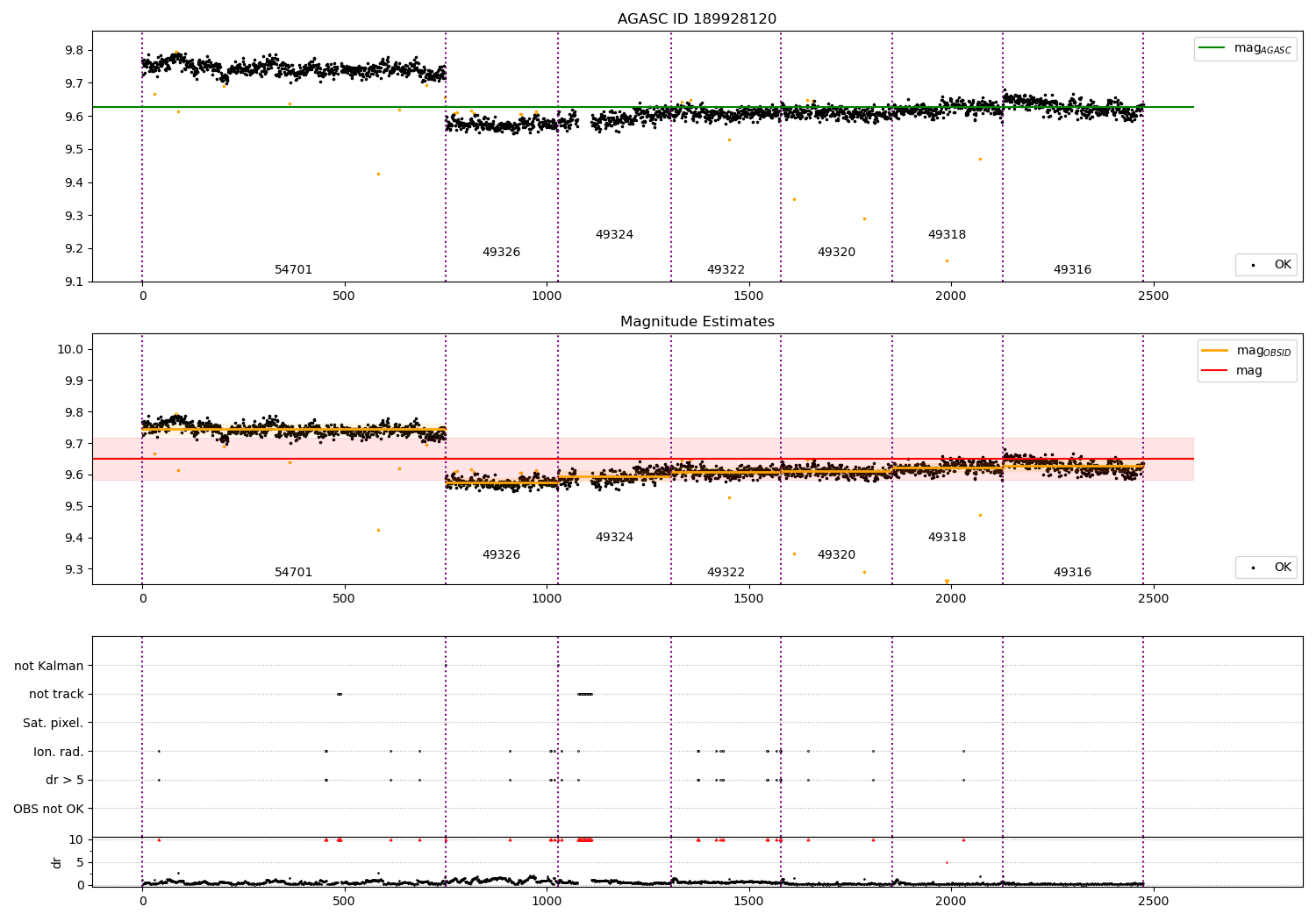Click the 2500 x-tick below the dr panel
The image size is (1316, 921).
(1153, 901)
